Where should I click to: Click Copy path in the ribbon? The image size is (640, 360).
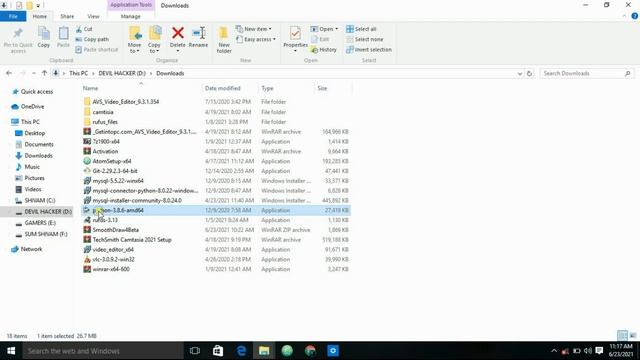coord(92,39)
